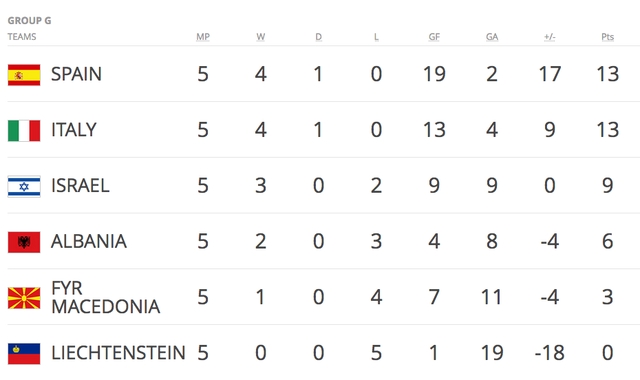Click the MP column header

(203, 37)
